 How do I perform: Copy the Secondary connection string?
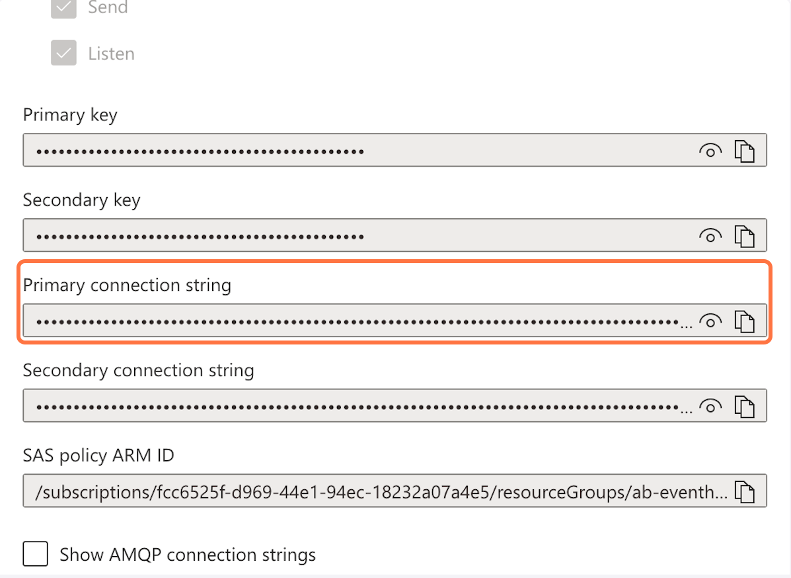(x=744, y=406)
